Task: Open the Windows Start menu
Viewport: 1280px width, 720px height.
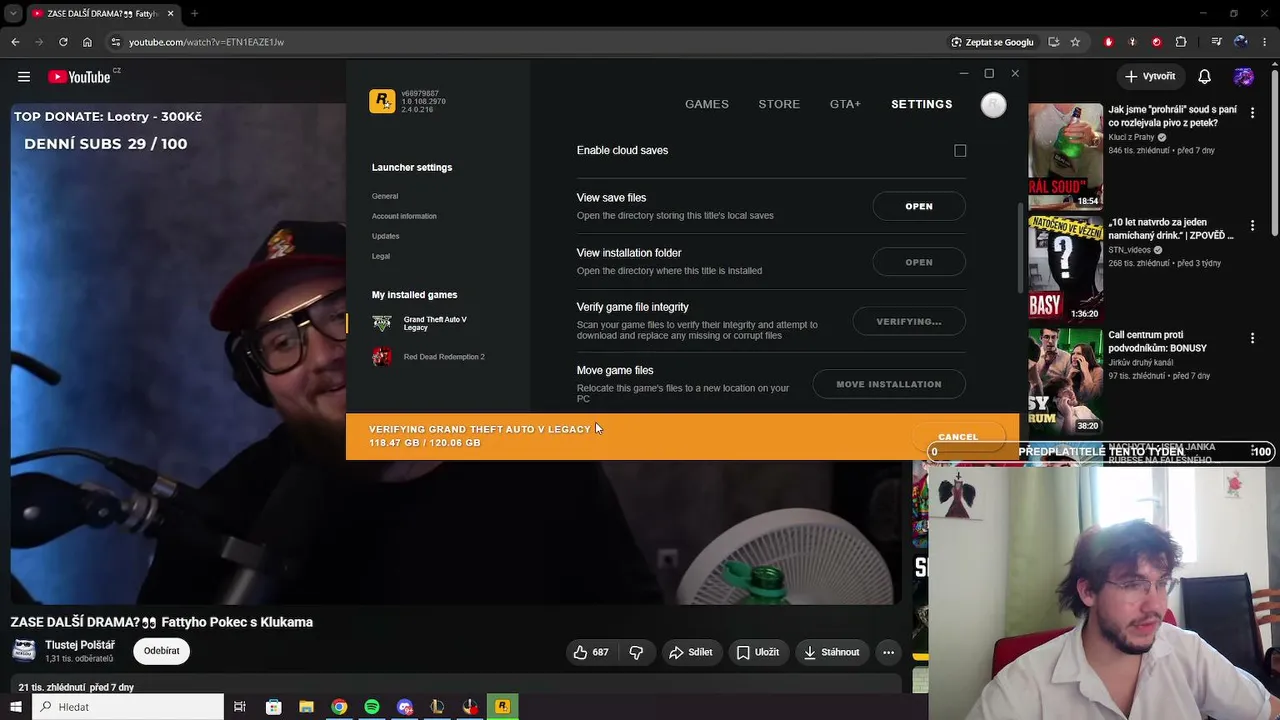Action: click(x=15, y=707)
